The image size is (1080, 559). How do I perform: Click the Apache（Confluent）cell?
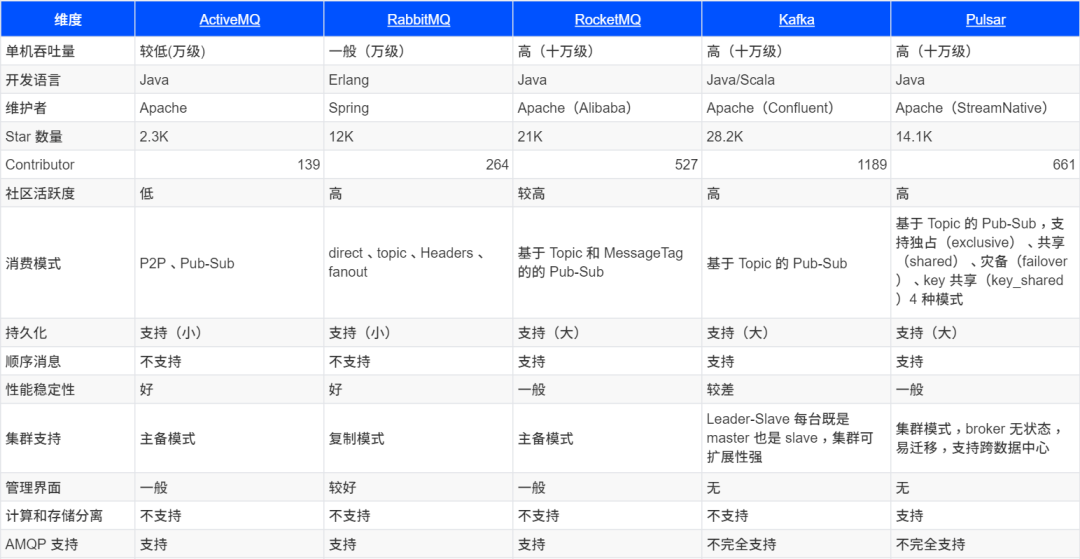796,108
